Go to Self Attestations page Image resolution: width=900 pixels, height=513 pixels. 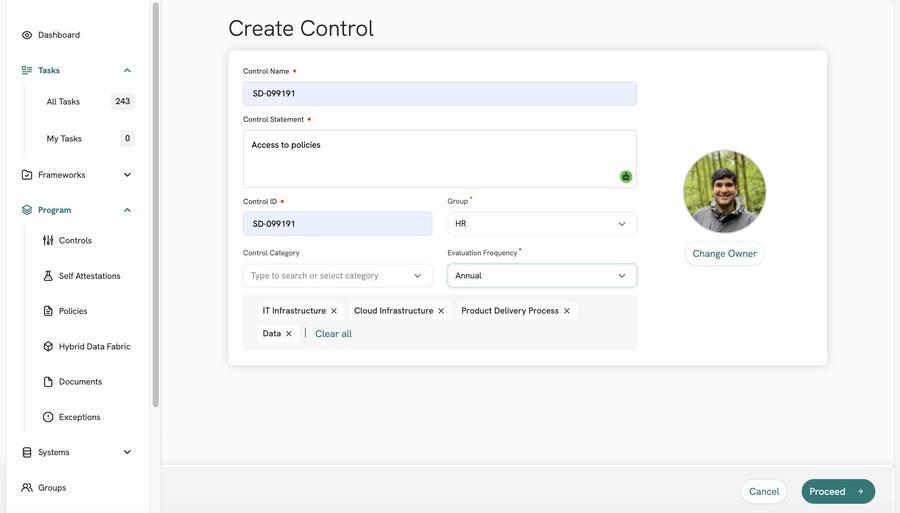point(90,276)
